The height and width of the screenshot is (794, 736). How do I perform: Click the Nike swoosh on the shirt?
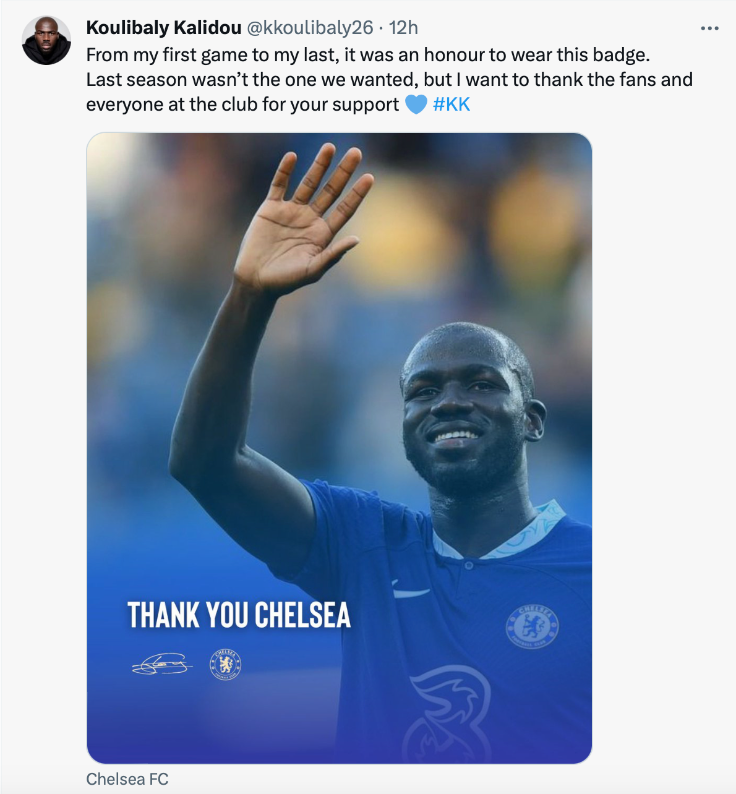[x=410, y=591]
